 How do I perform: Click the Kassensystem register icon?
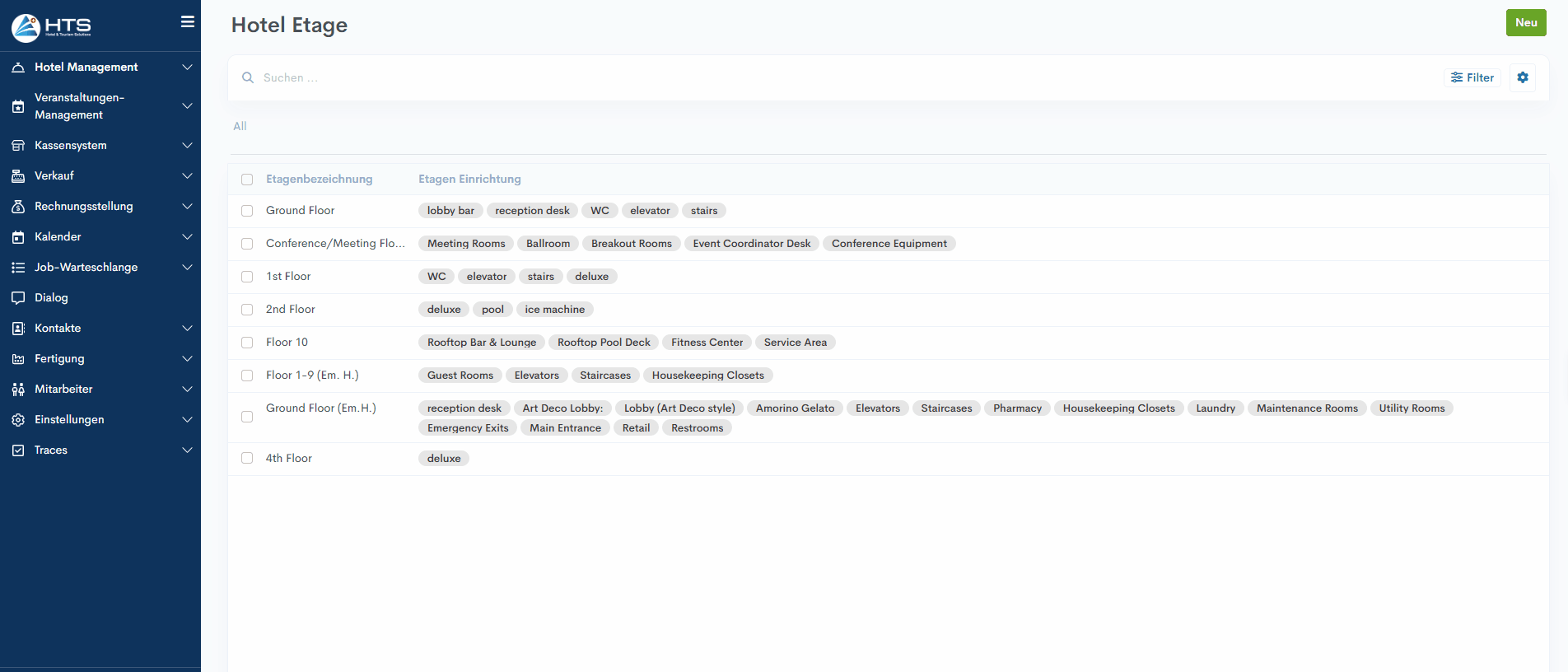click(x=18, y=146)
